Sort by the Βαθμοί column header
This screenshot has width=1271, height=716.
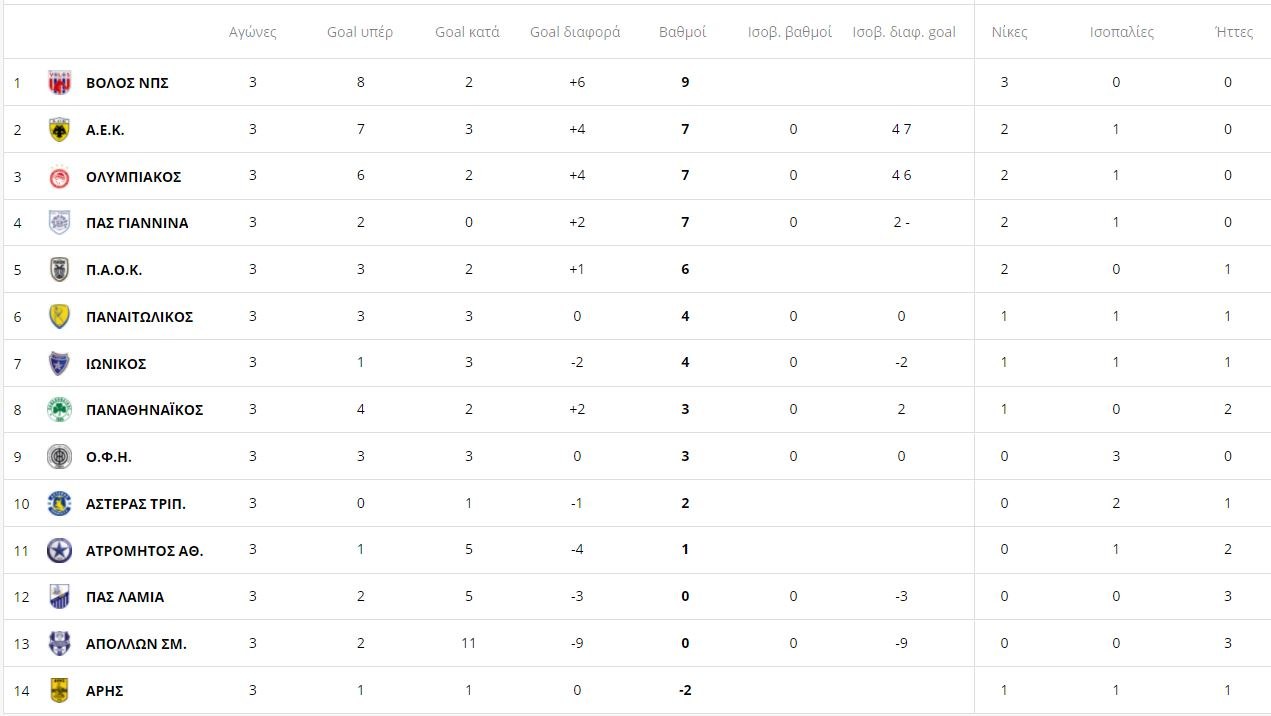point(682,32)
